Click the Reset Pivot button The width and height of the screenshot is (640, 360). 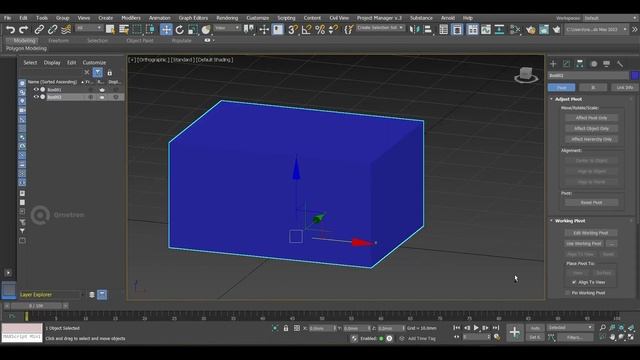[591, 203]
